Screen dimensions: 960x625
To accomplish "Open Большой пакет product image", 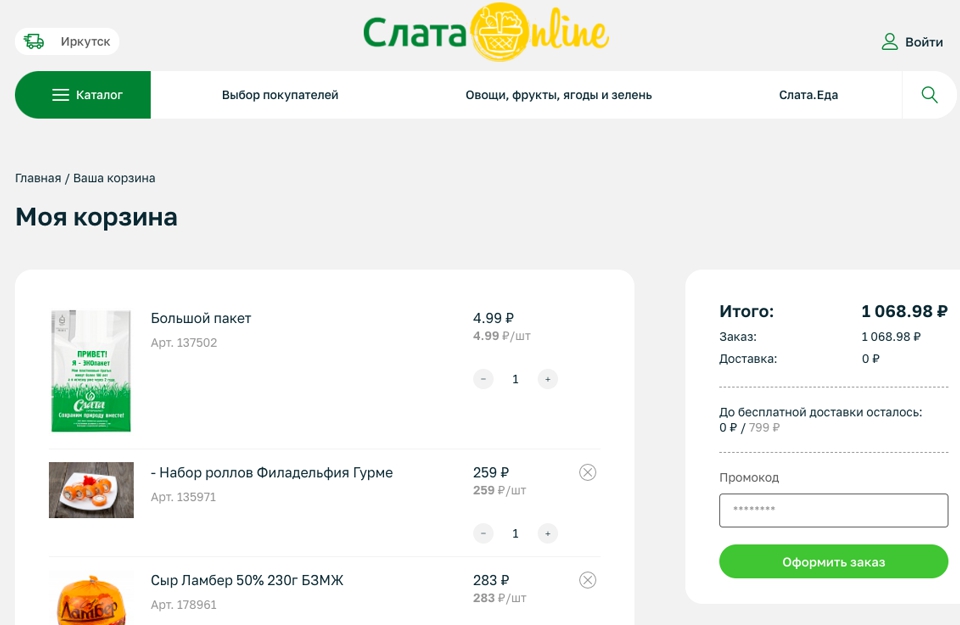I will [91, 371].
